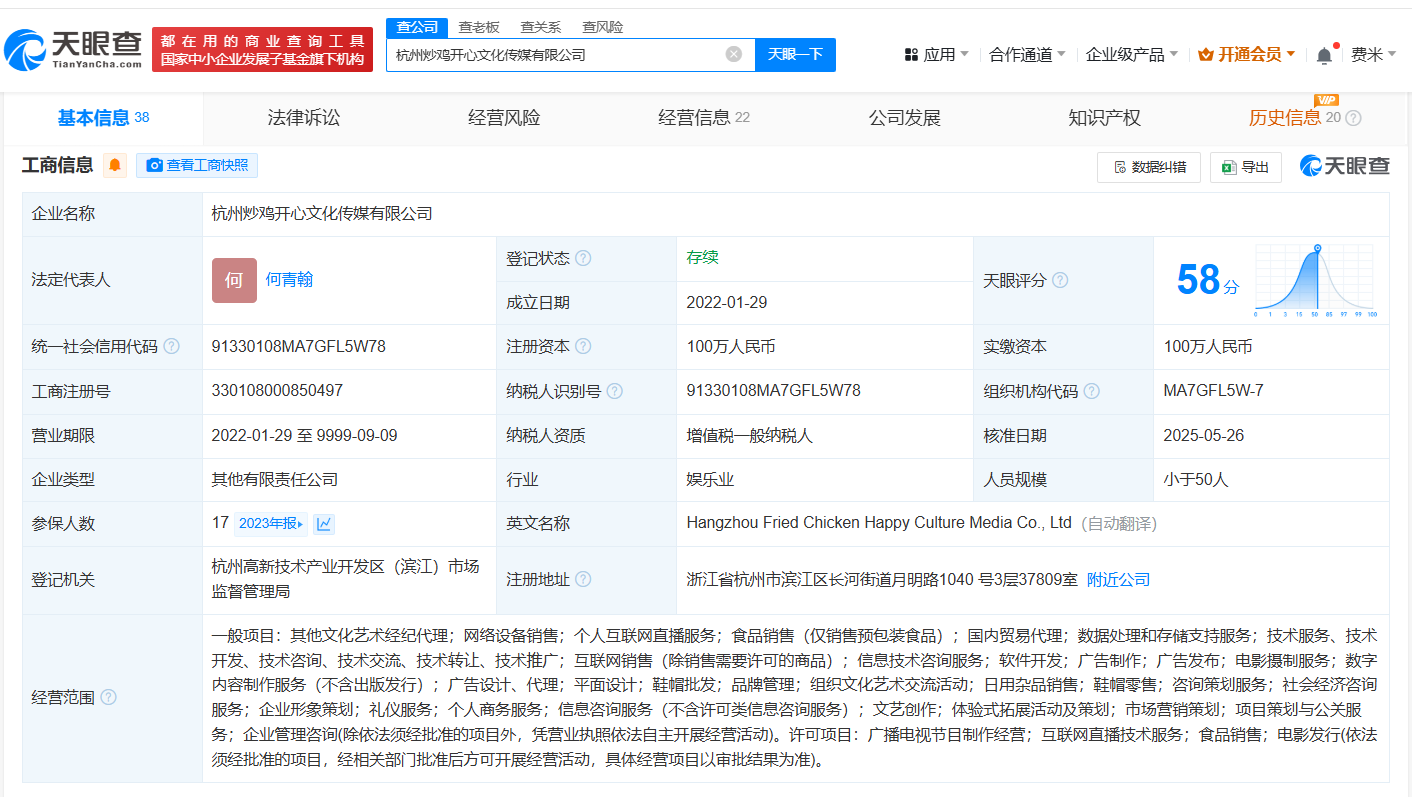Open the 参保人数 trend chart icon

[x=324, y=523]
